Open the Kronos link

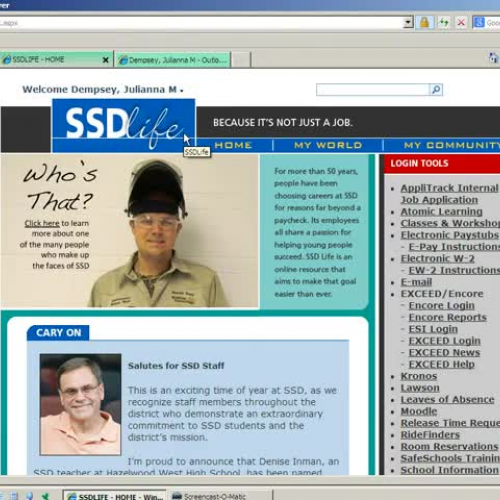click(x=419, y=376)
